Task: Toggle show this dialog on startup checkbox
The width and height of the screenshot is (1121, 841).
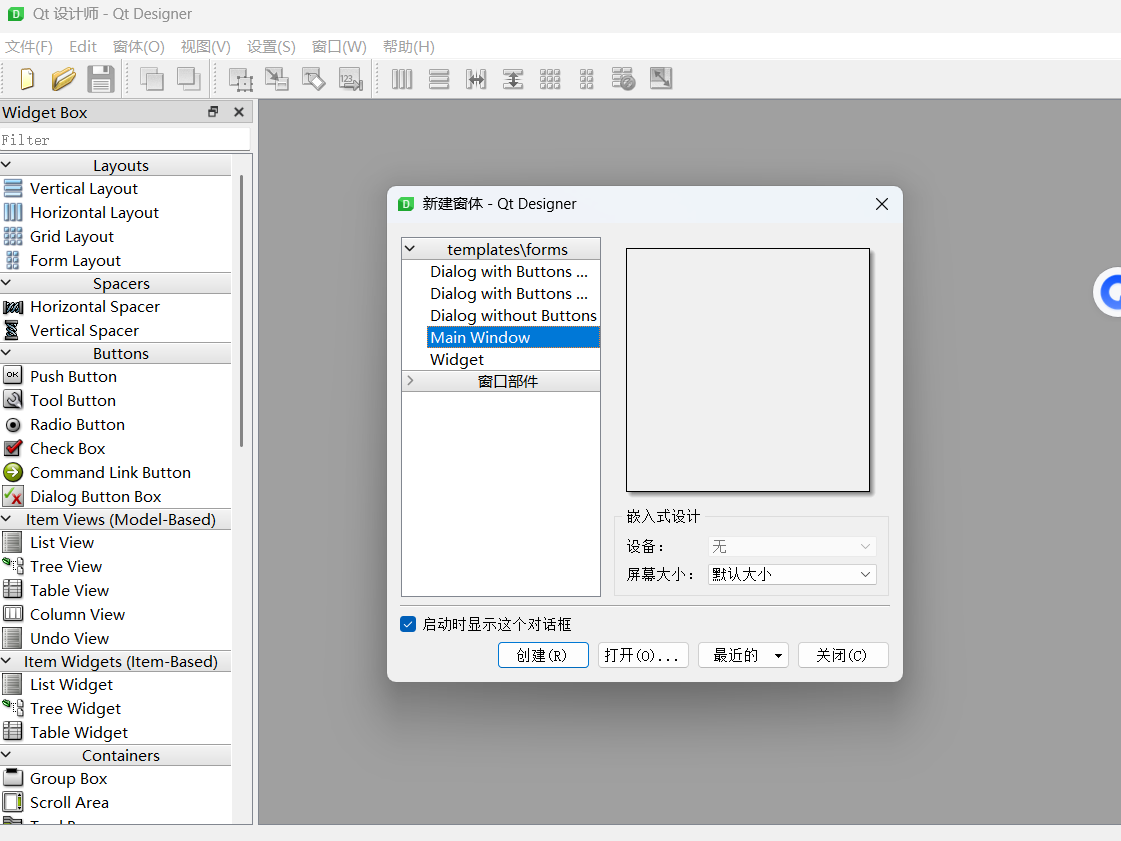Action: (x=408, y=624)
